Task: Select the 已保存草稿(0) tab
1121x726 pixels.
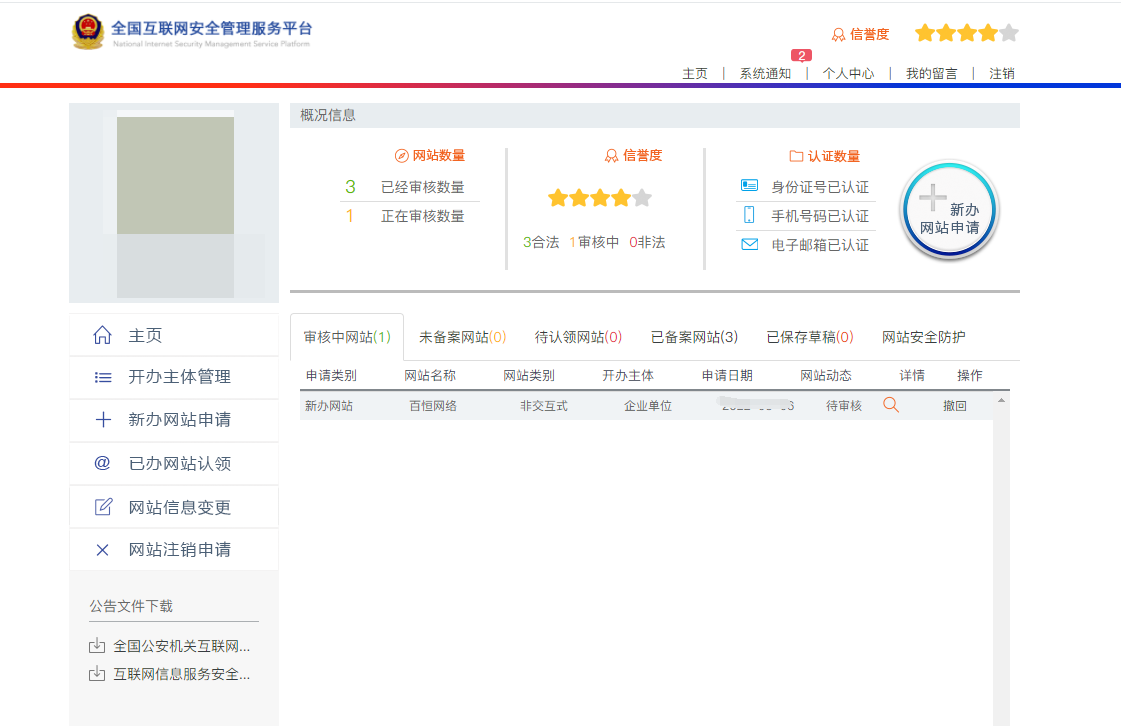Action: (x=810, y=337)
